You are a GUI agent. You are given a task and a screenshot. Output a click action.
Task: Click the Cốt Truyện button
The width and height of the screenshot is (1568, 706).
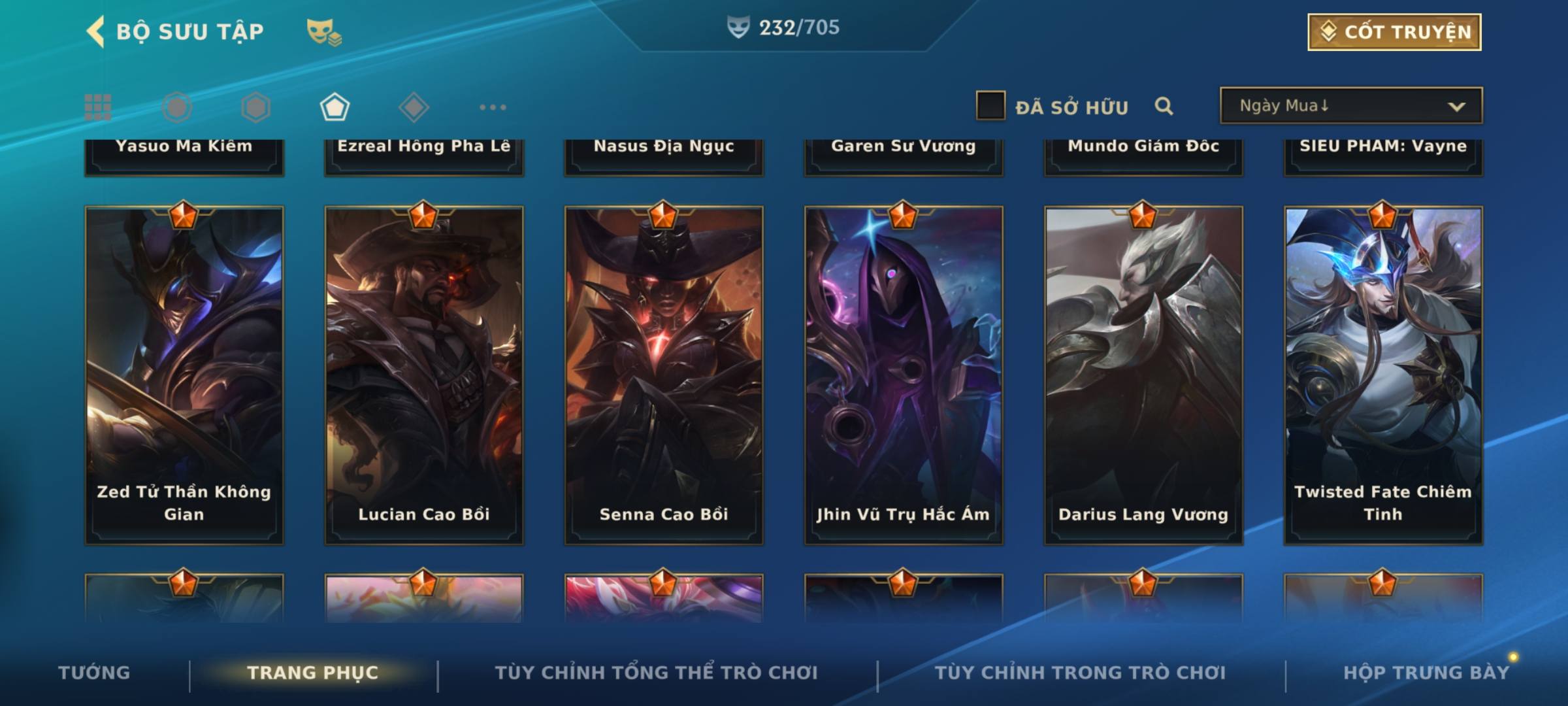tap(1394, 32)
